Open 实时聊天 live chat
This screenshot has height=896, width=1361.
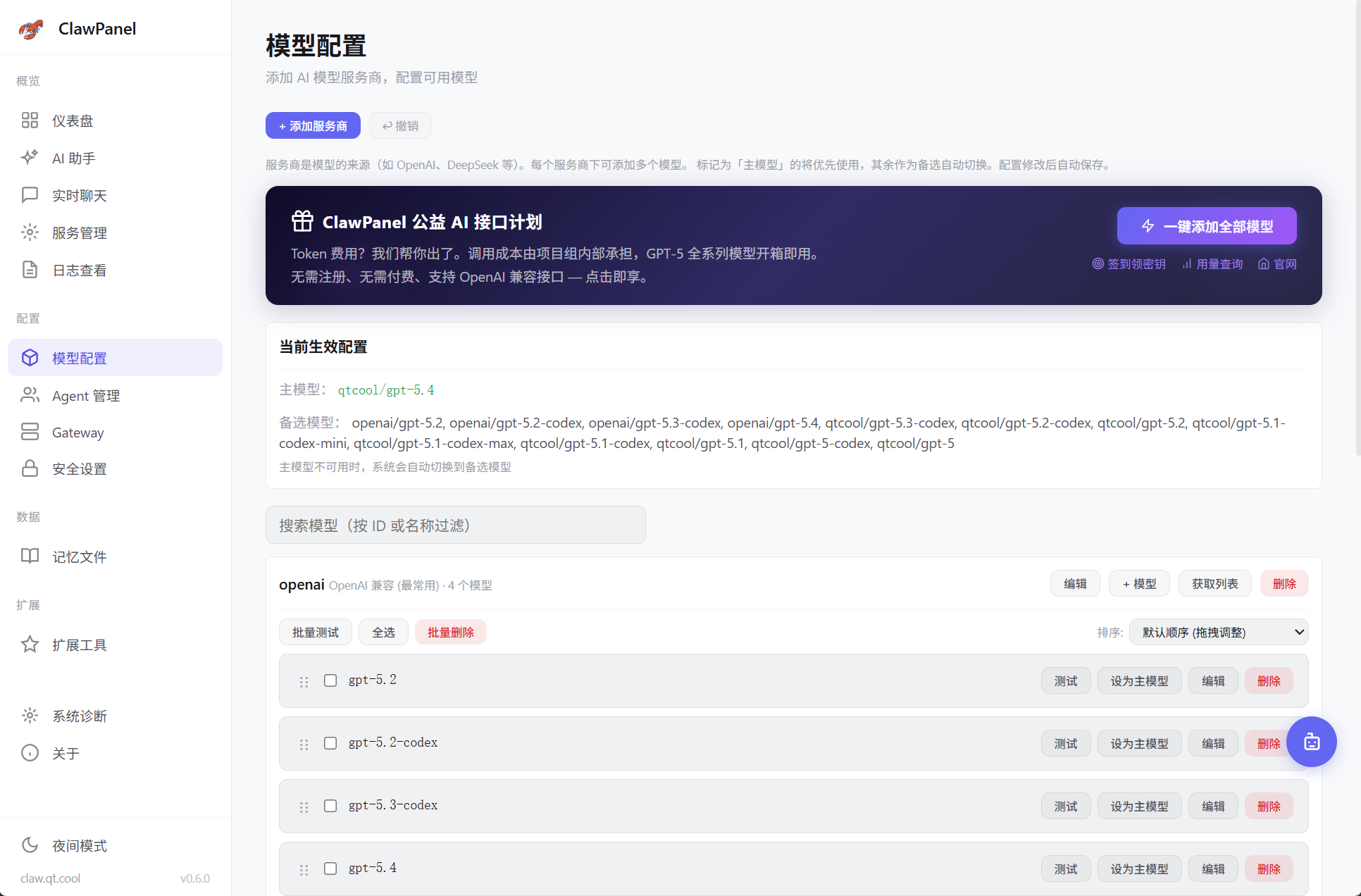[x=79, y=195]
